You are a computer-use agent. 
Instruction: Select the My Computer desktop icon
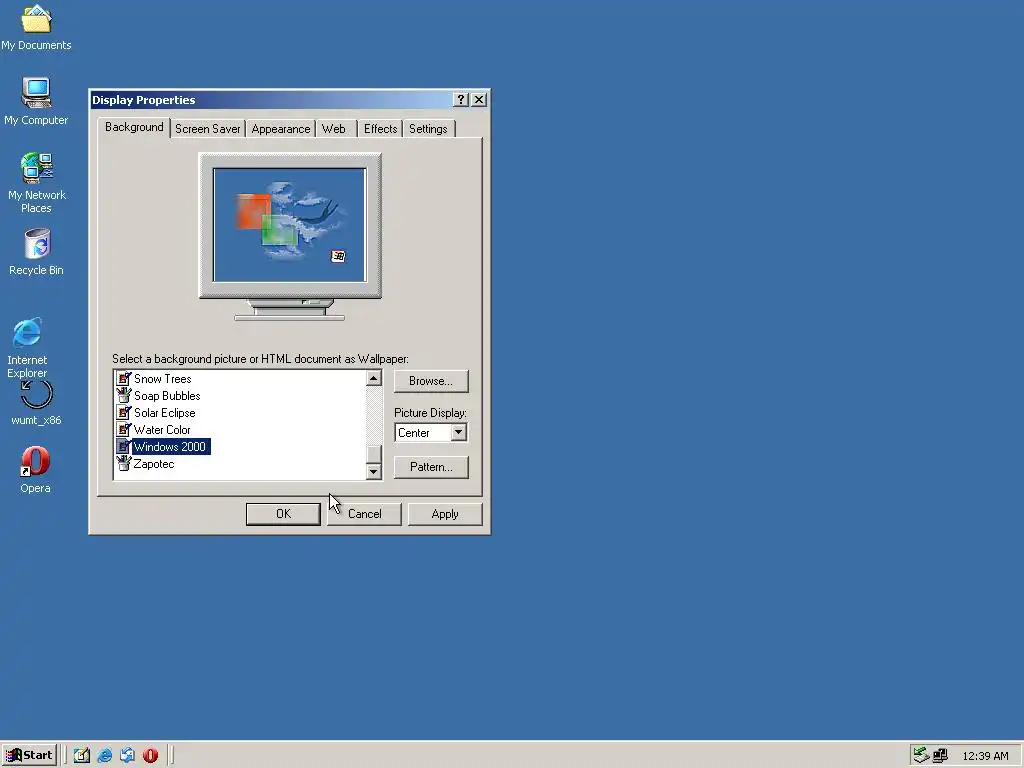click(x=36, y=102)
